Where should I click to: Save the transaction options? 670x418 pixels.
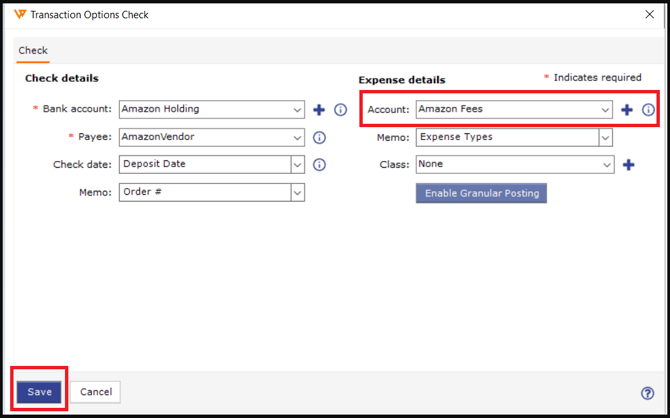[40, 392]
